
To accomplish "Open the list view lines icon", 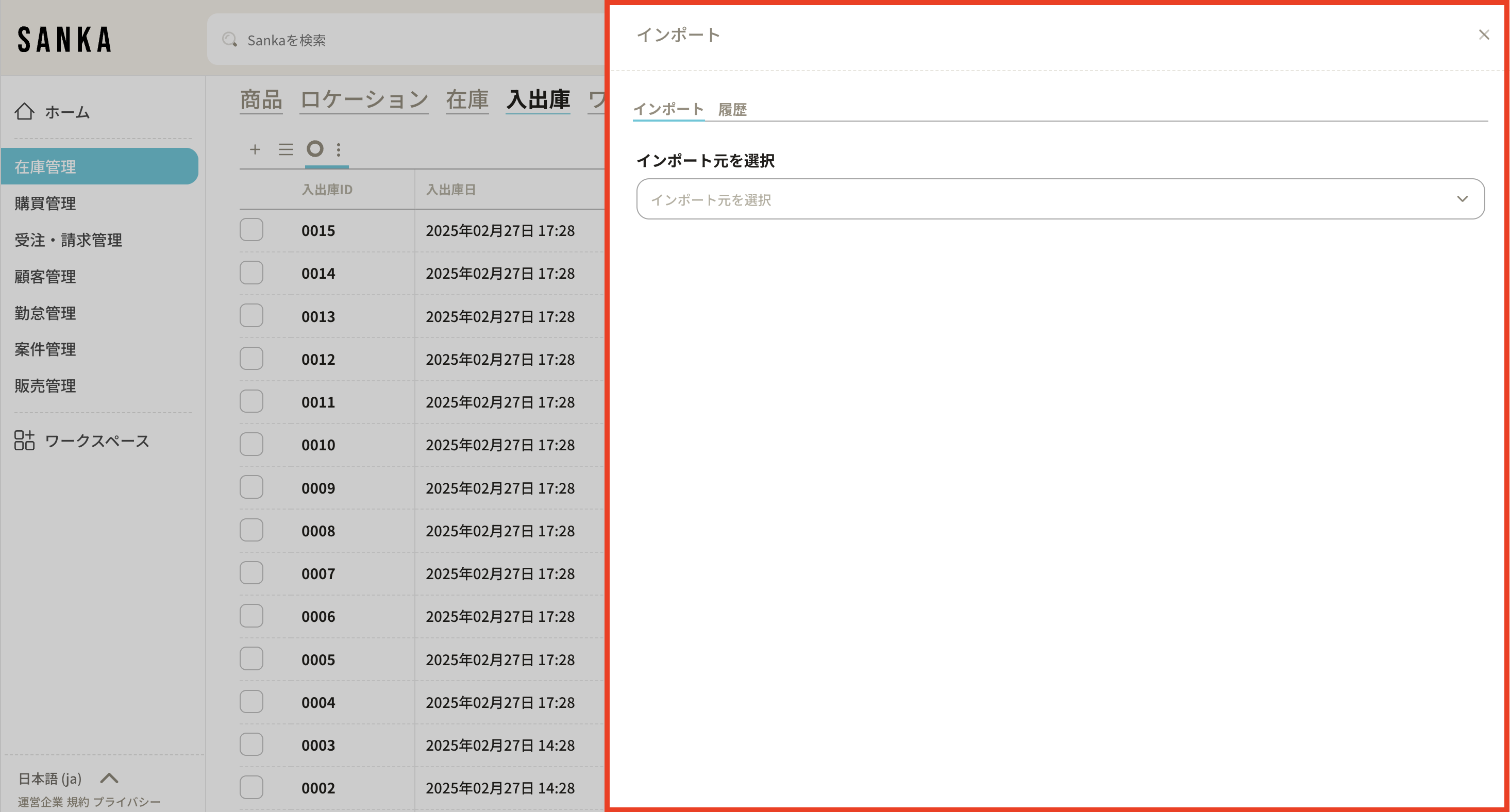I will pos(286,149).
